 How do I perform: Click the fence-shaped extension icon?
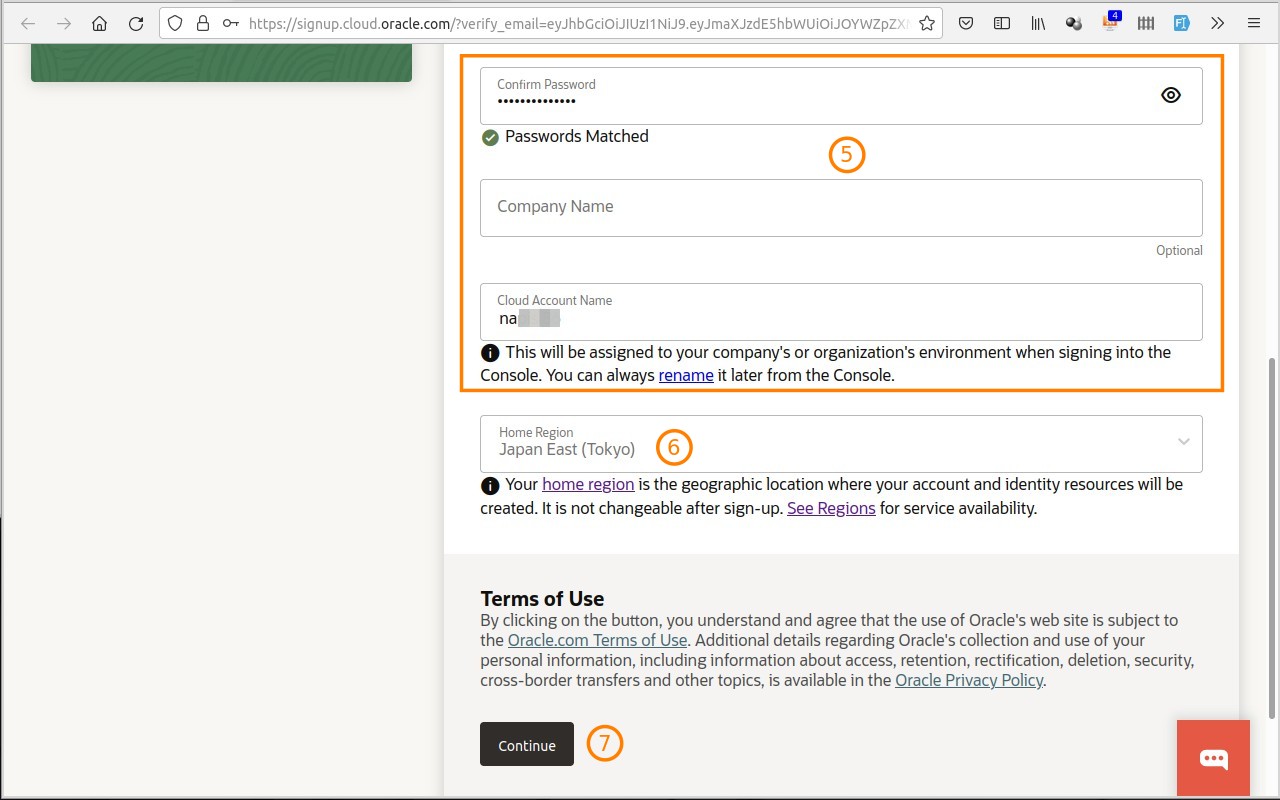click(1146, 23)
